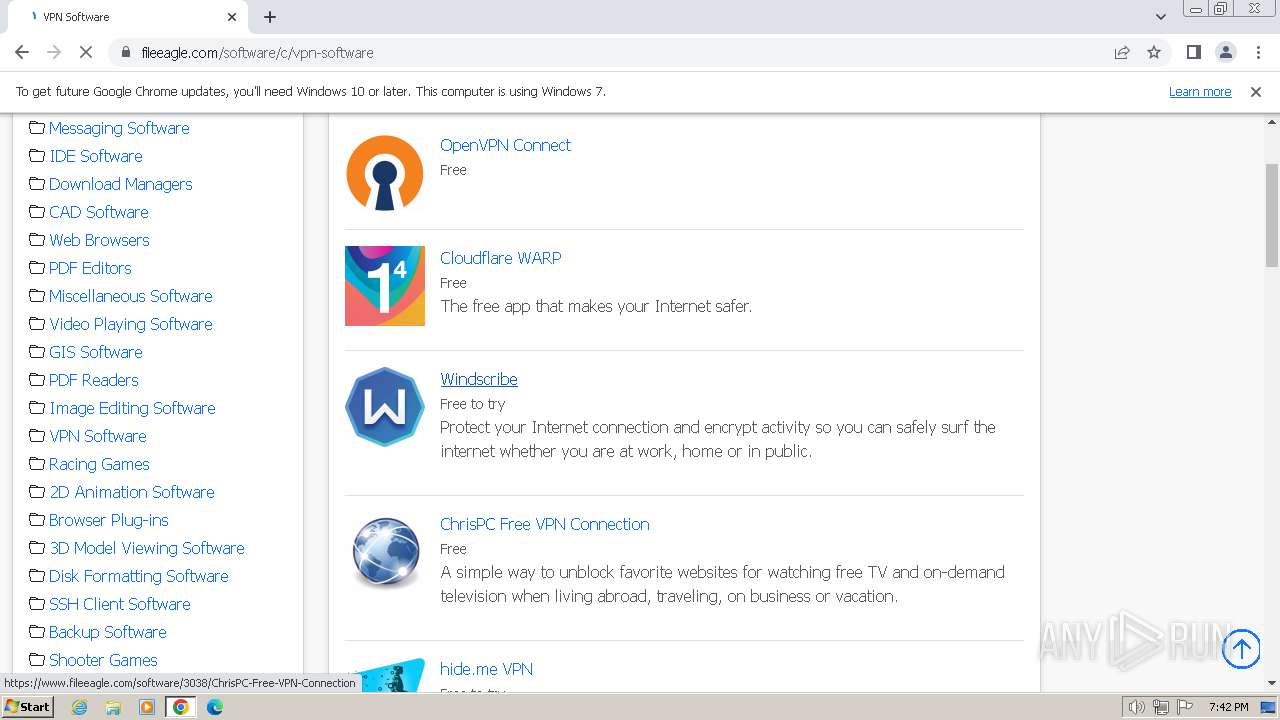
Task: View site information via the lock icon
Action: point(126,52)
